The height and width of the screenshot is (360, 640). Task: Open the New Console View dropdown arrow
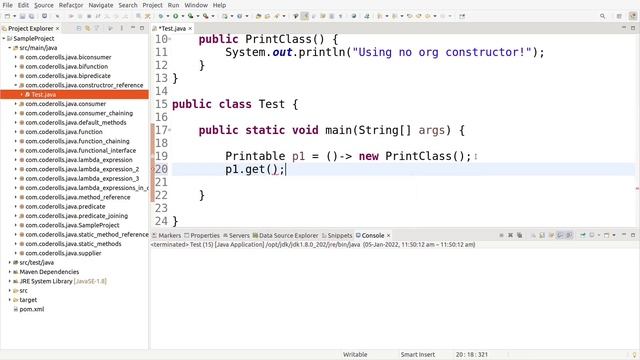(614, 235)
